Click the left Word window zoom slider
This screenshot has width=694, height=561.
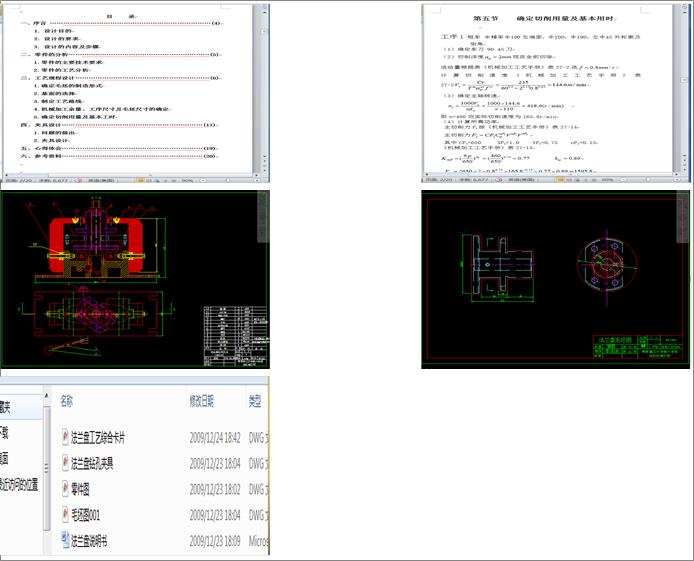tap(228, 180)
